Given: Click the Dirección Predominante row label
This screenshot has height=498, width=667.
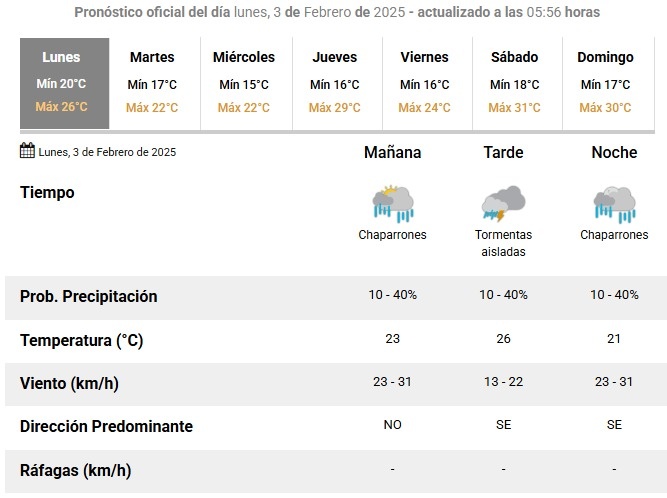Looking at the screenshot, I should [x=106, y=426].
